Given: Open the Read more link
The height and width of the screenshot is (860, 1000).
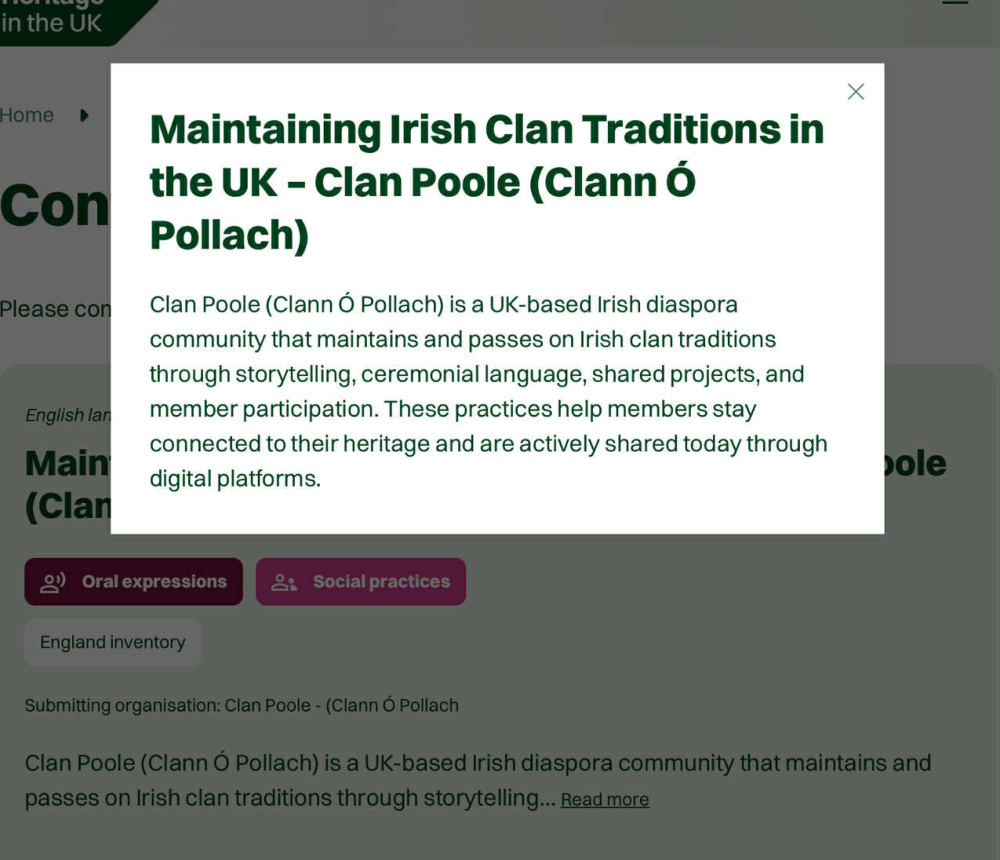Looking at the screenshot, I should (x=604, y=800).
